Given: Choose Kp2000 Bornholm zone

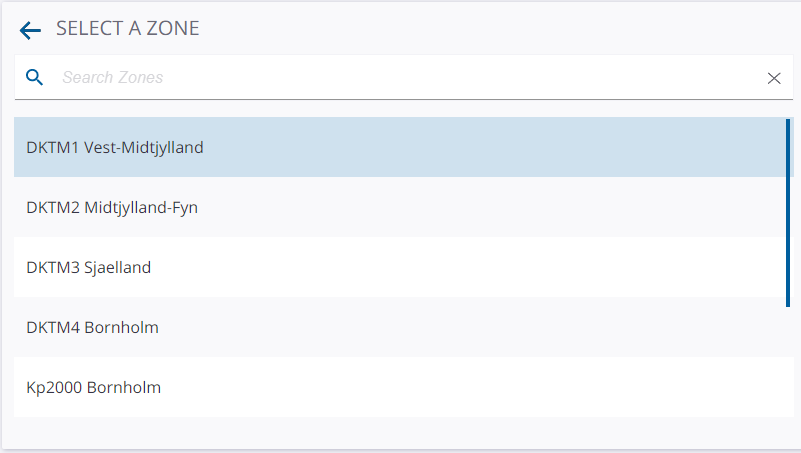Looking at the screenshot, I should click(400, 387).
